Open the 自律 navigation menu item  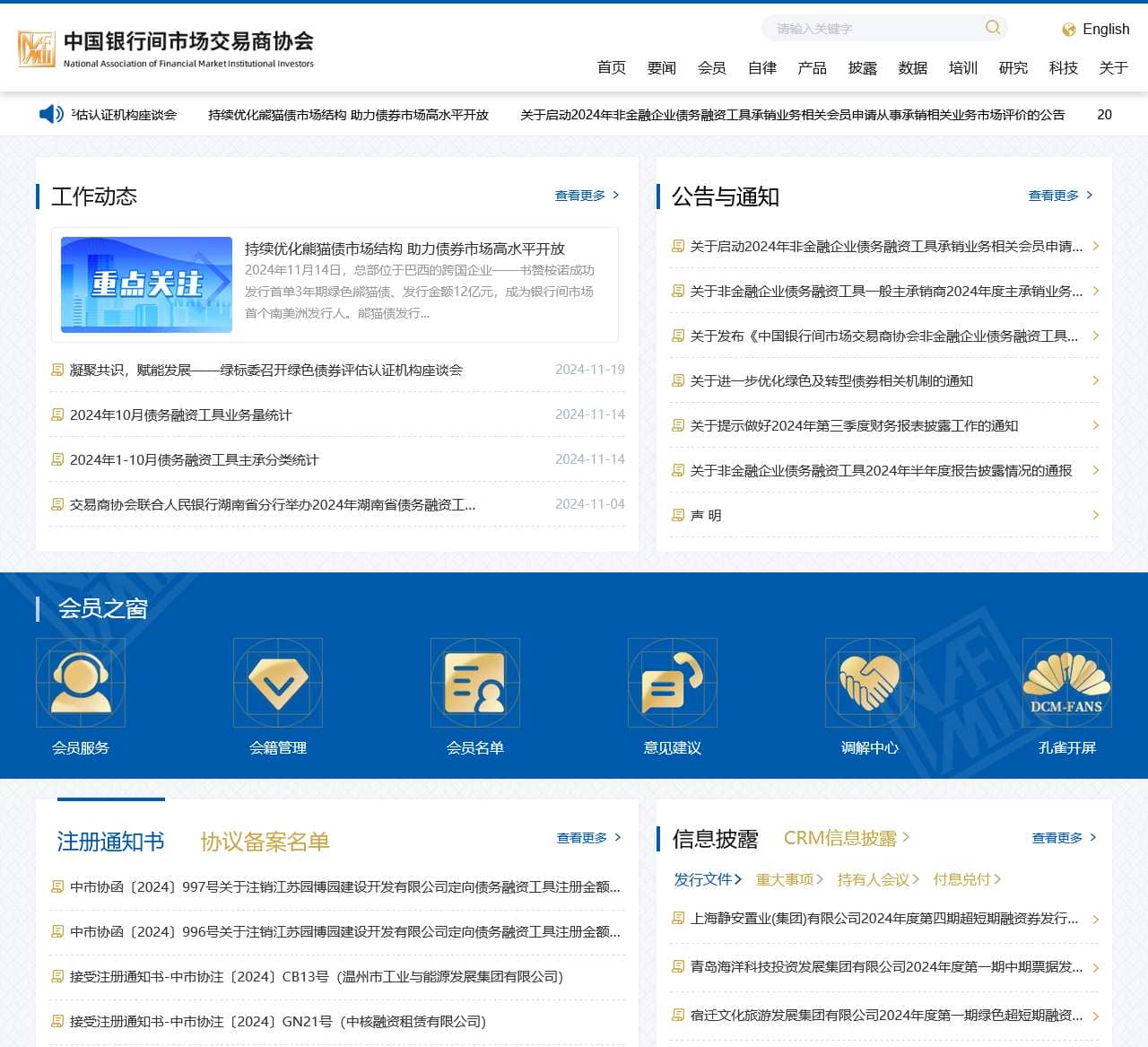tap(761, 68)
